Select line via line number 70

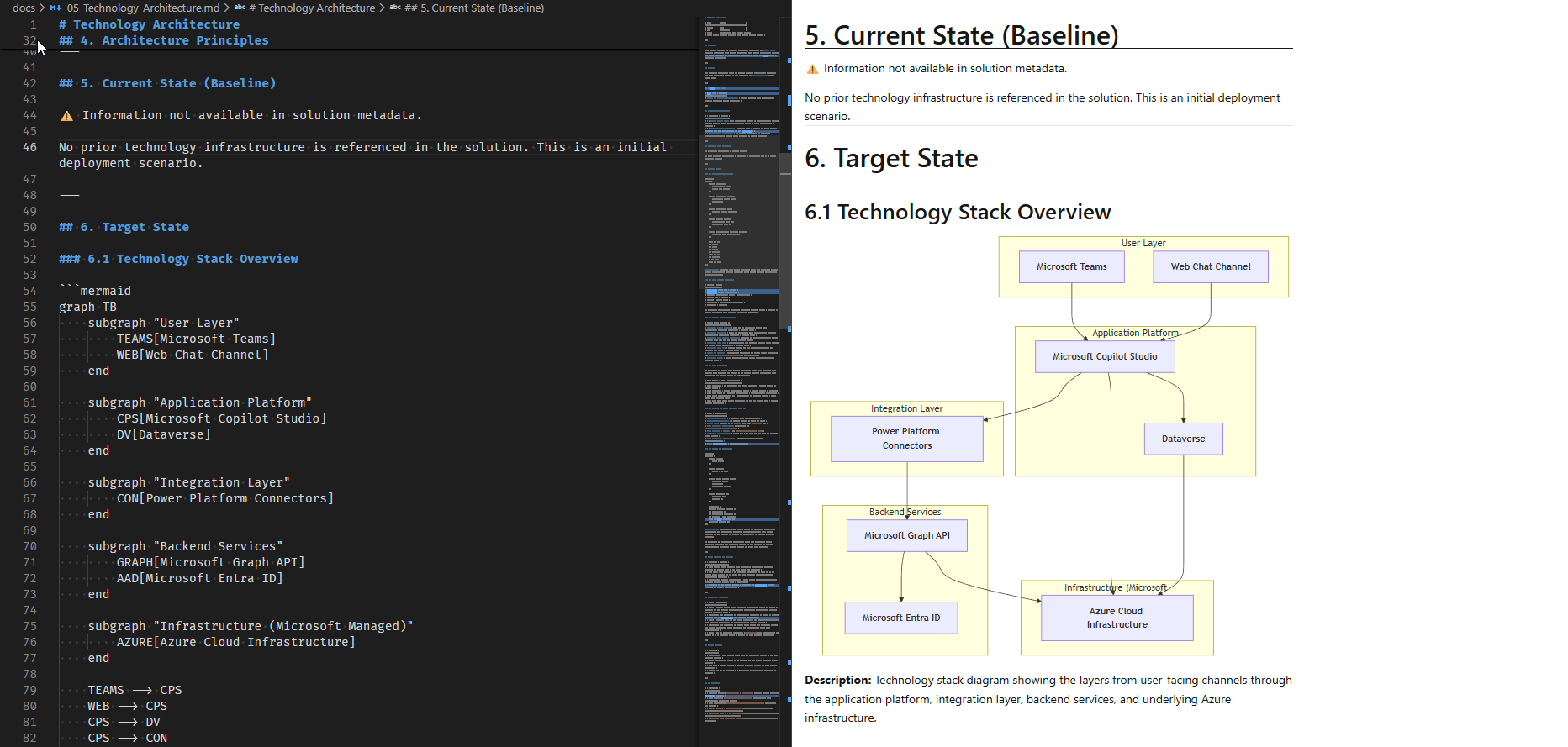(29, 546)
